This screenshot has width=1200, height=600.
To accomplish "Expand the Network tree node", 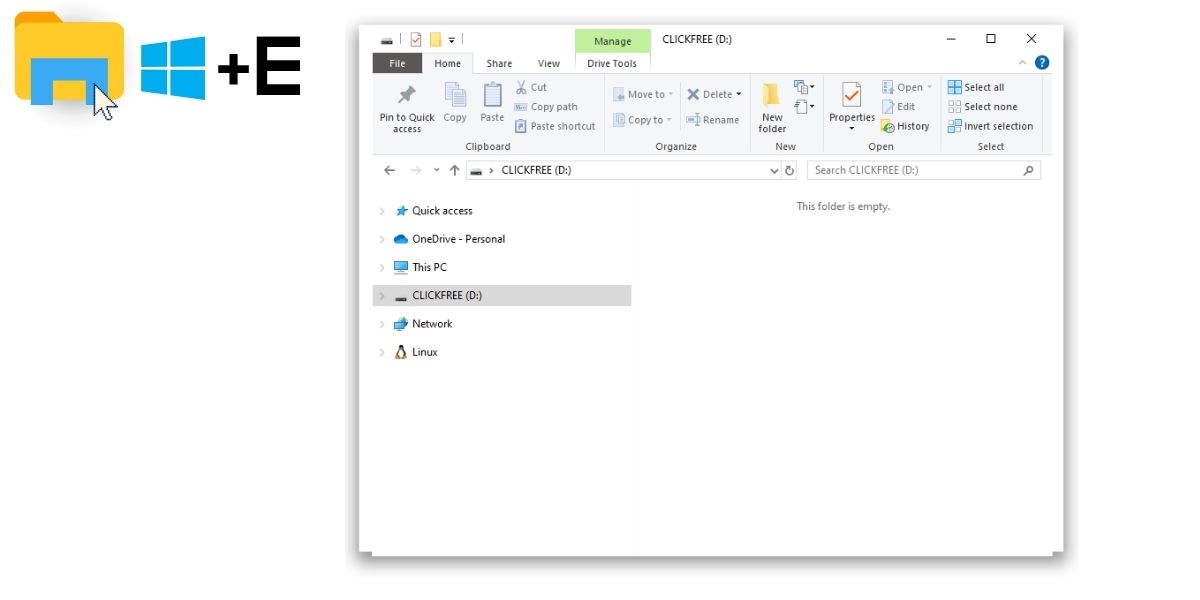I will [x=382, y=324].
